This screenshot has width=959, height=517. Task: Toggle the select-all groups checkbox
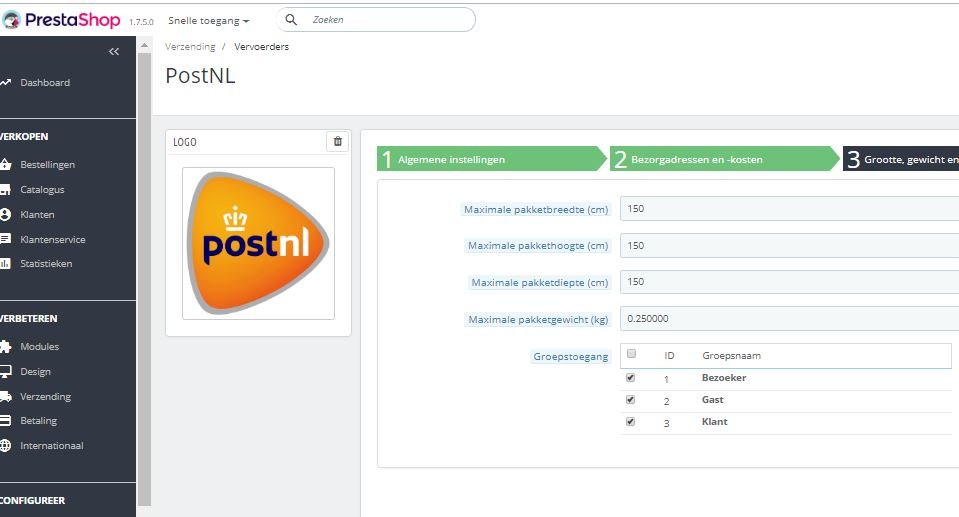[631, 354]
